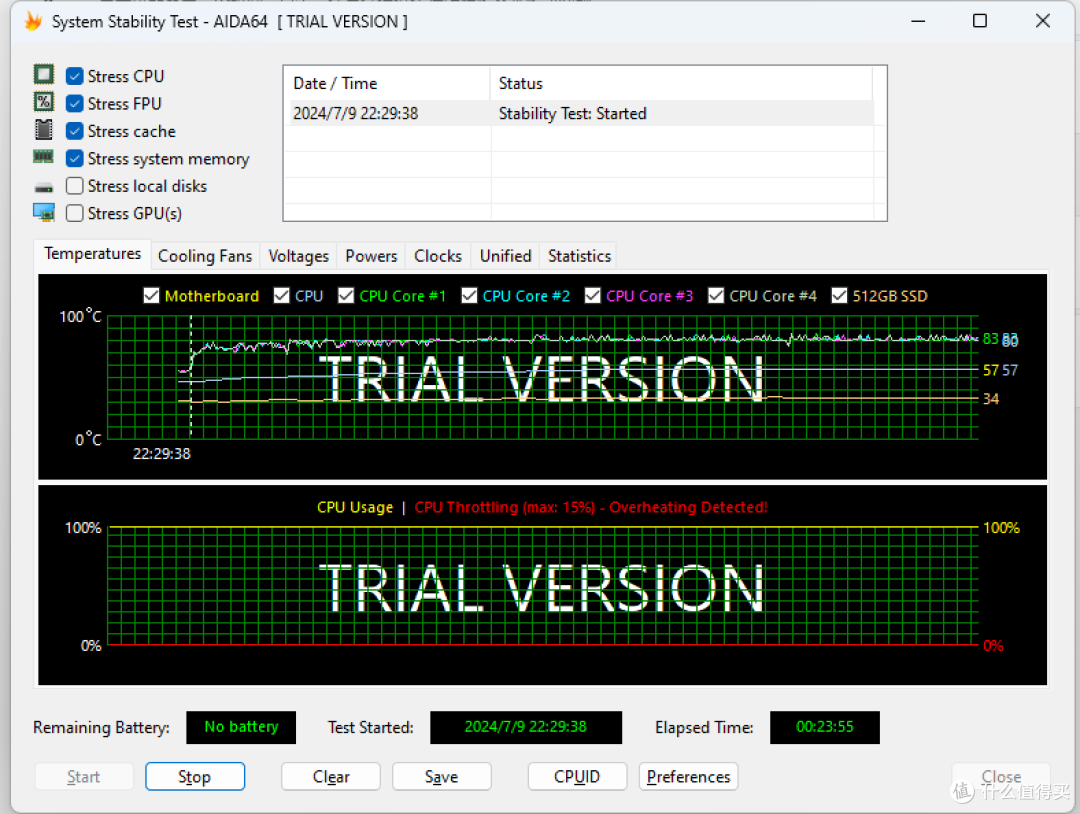Image resolution: width=1080 pixels, height=814 pixels.
Task: Select the 2024/7/9 22:29:38 log row
Action: tap(579, 113)
